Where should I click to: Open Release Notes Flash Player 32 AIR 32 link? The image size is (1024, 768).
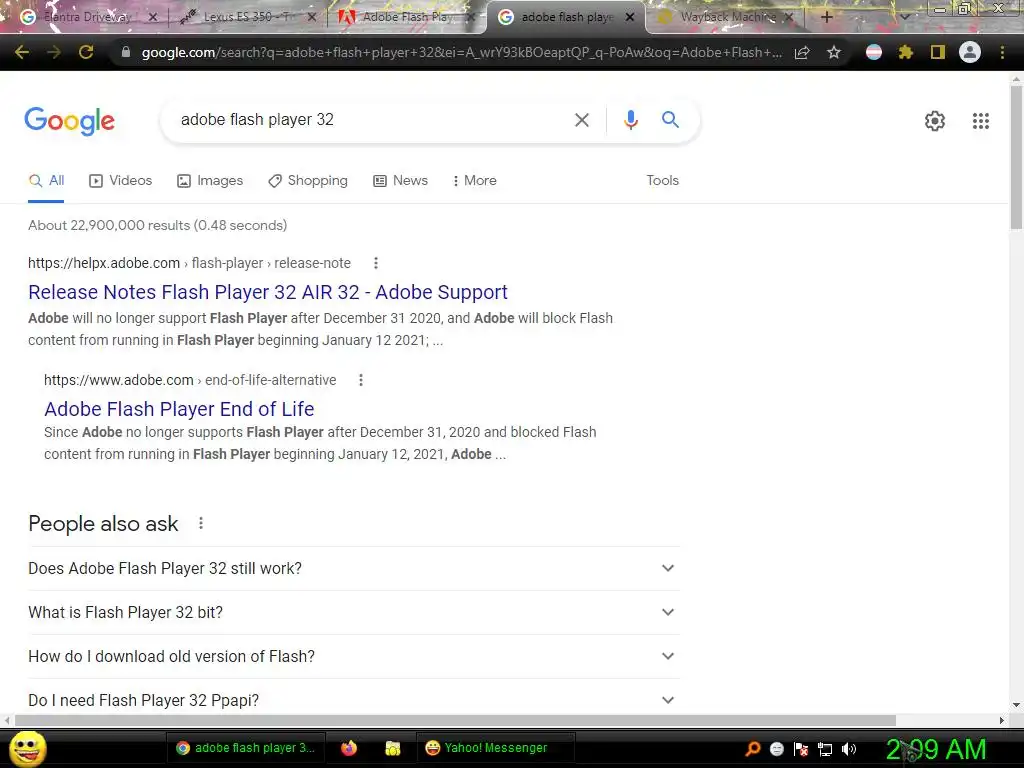pyautogui.click(x=268, y=292)
